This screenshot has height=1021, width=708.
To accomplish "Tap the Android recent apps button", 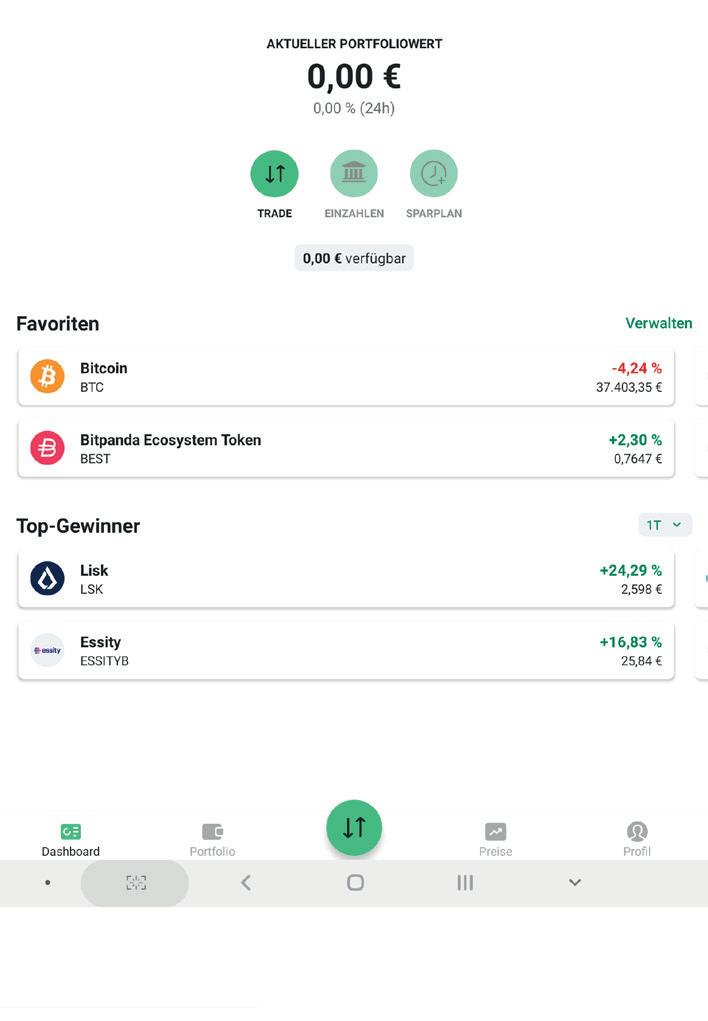I will click(x=465, y=882).
